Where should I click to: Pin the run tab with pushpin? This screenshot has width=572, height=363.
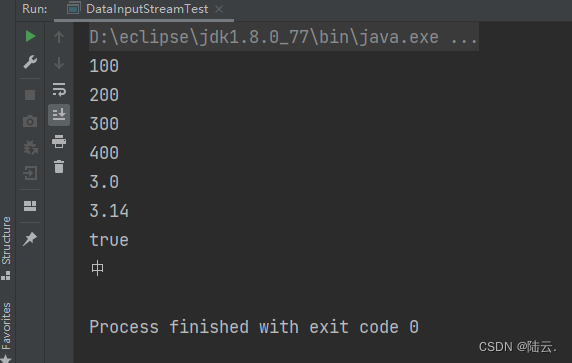coord(30,239)
